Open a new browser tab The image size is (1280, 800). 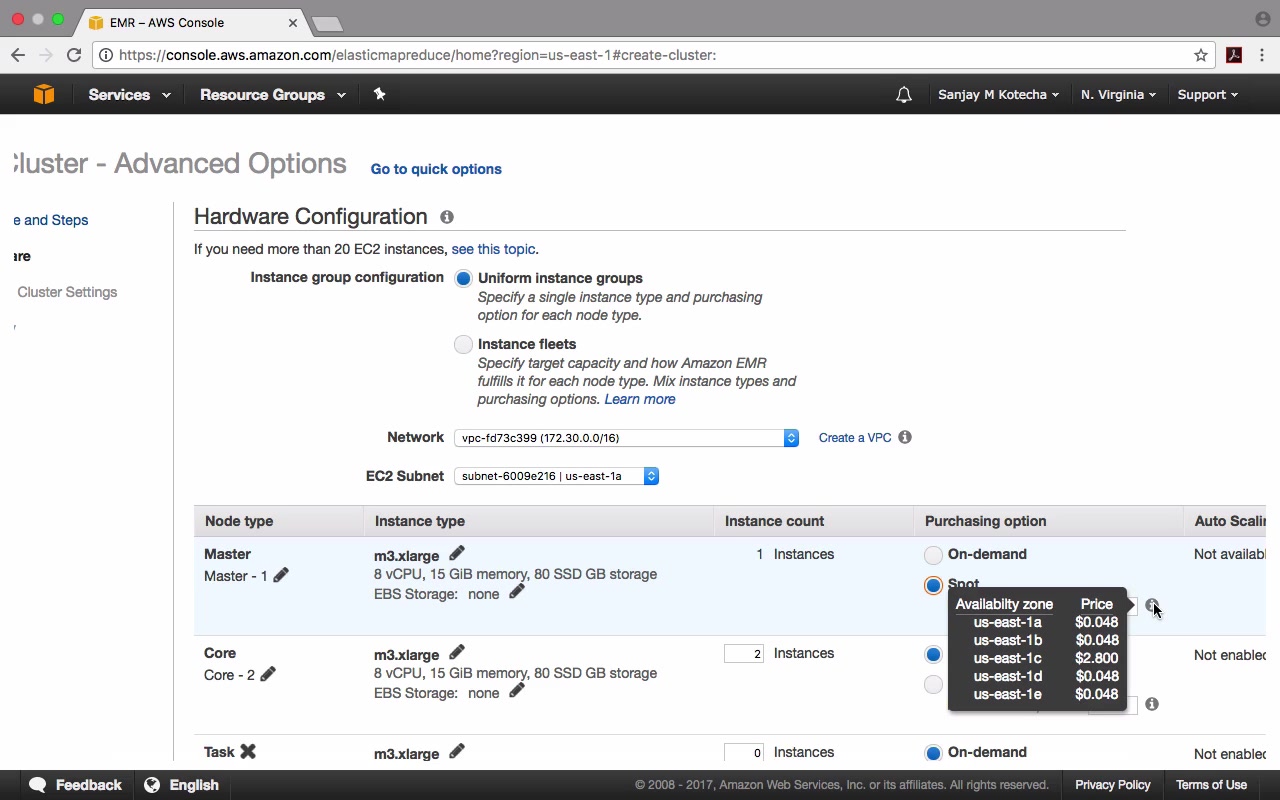(327, 23)
